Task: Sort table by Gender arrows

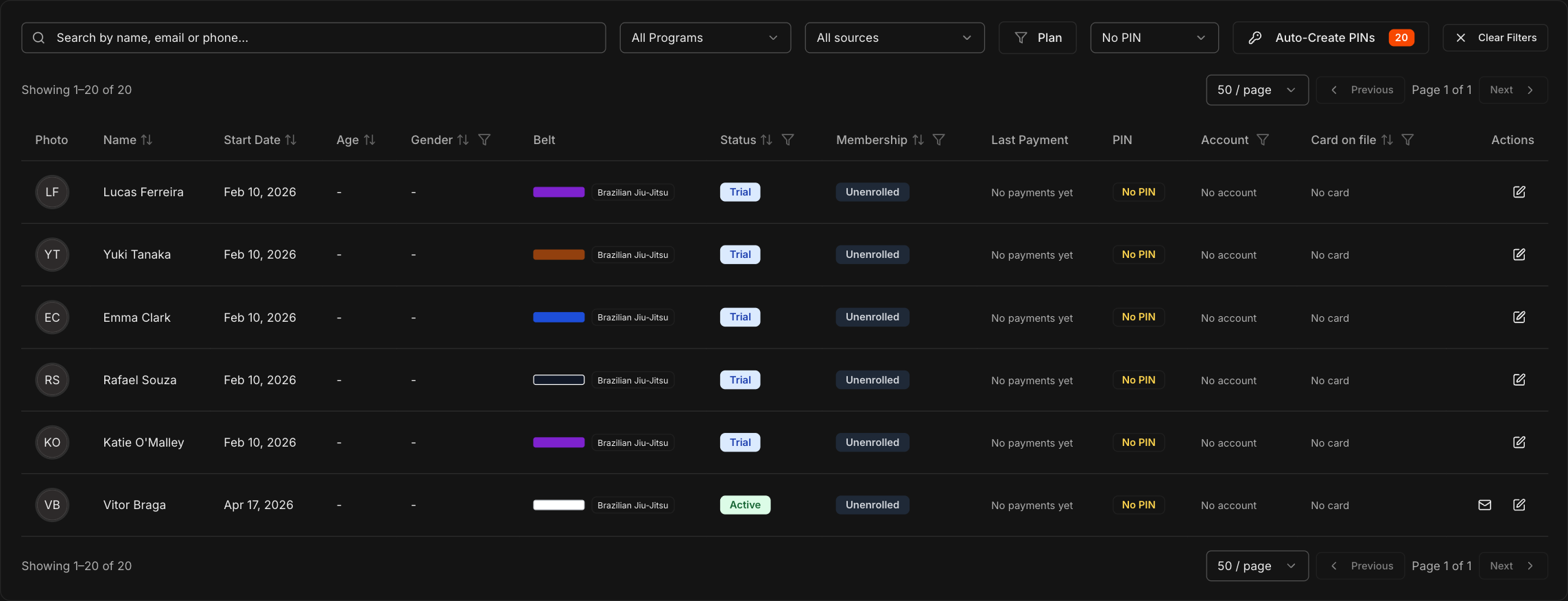Action: click(463, 140)
